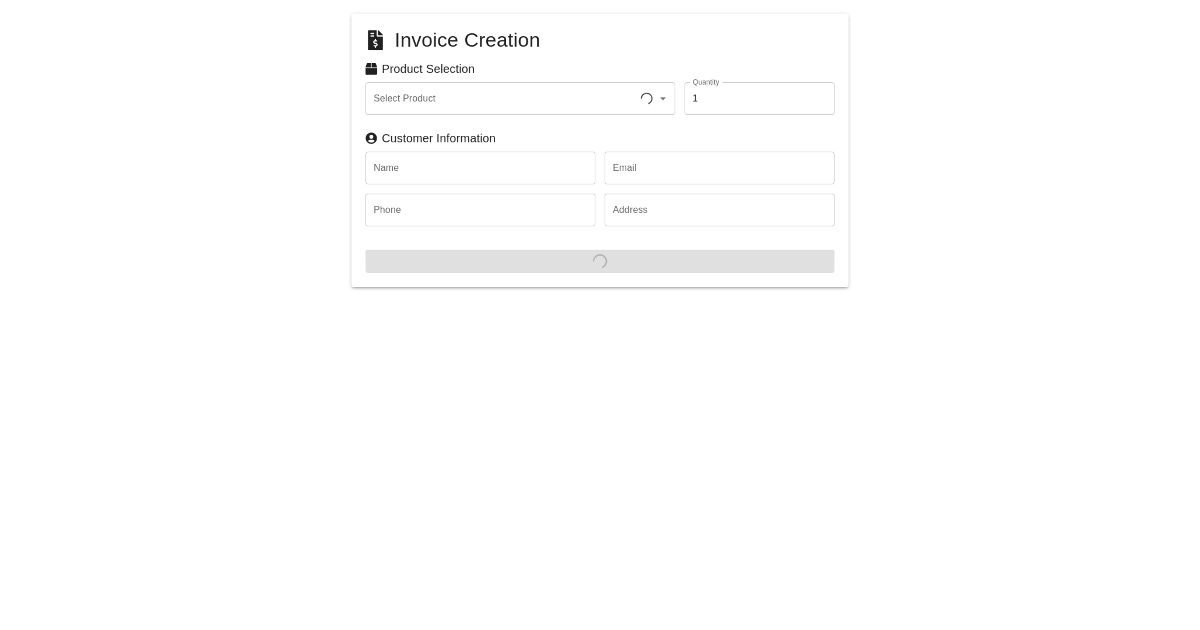Focus the Name input field
This screenshot has width=1200, height=630.
click(480, 168)
